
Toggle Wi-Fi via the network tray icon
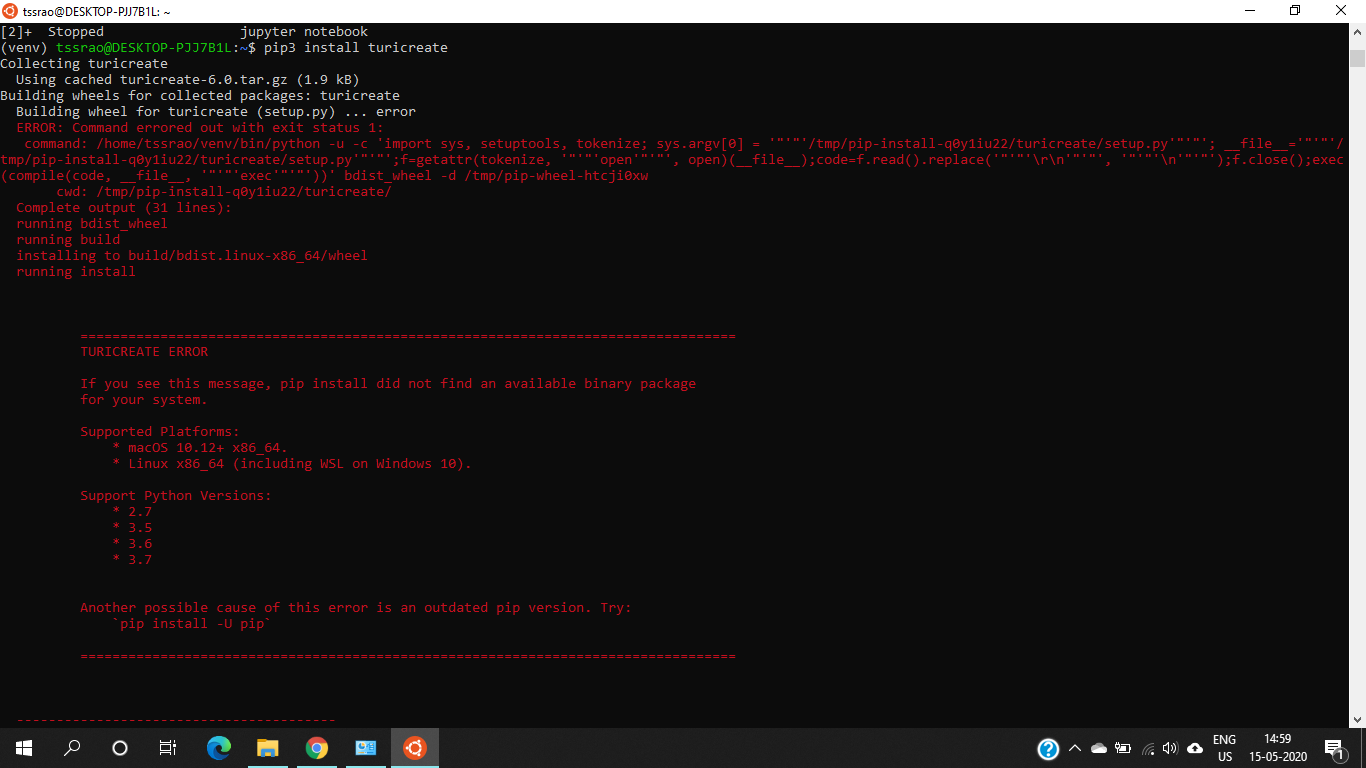pos(1148,747)
